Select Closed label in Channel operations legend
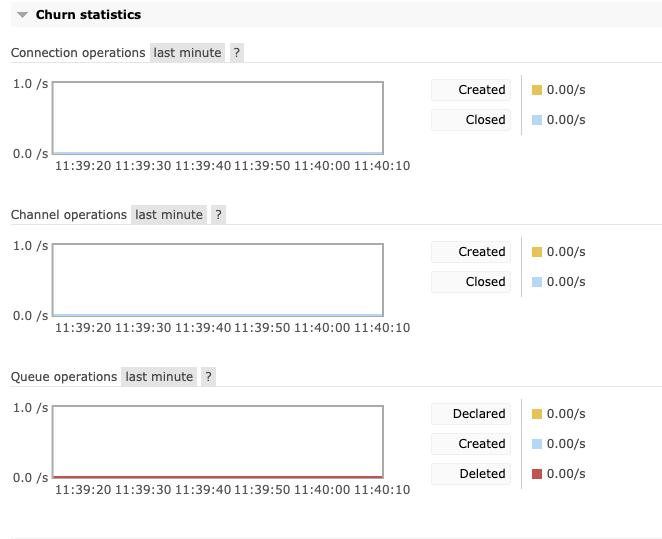Viewport: 662px width, 539px height. [x=471, y=282]
